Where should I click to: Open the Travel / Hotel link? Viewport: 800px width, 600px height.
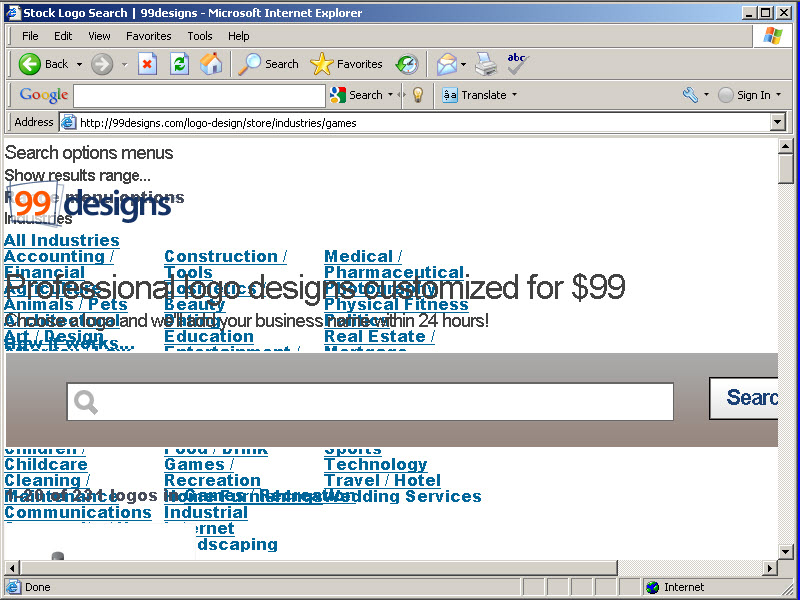point(382,481)
